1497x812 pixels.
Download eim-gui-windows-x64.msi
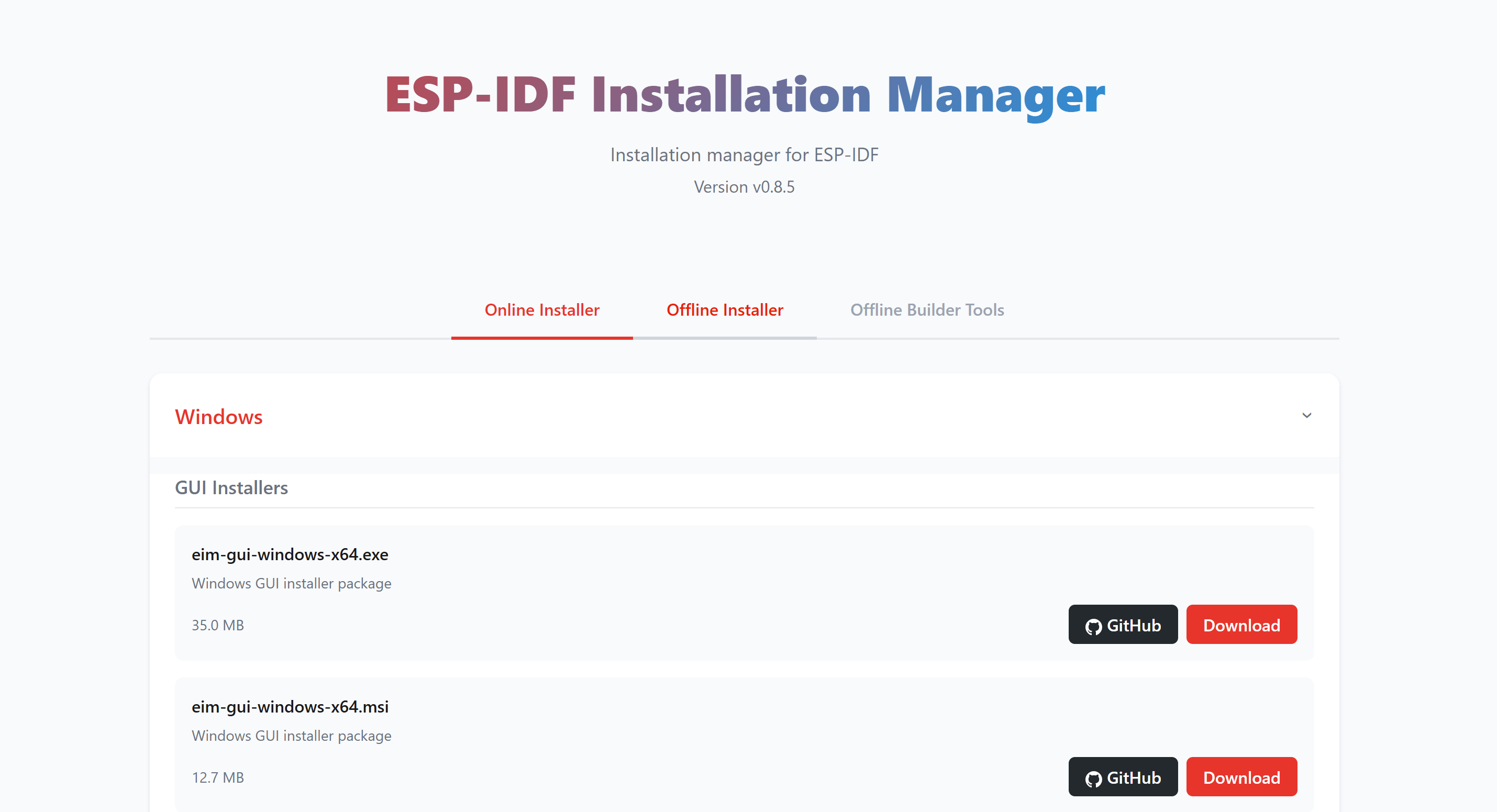pyautogui.click(x=1241, y=777)
